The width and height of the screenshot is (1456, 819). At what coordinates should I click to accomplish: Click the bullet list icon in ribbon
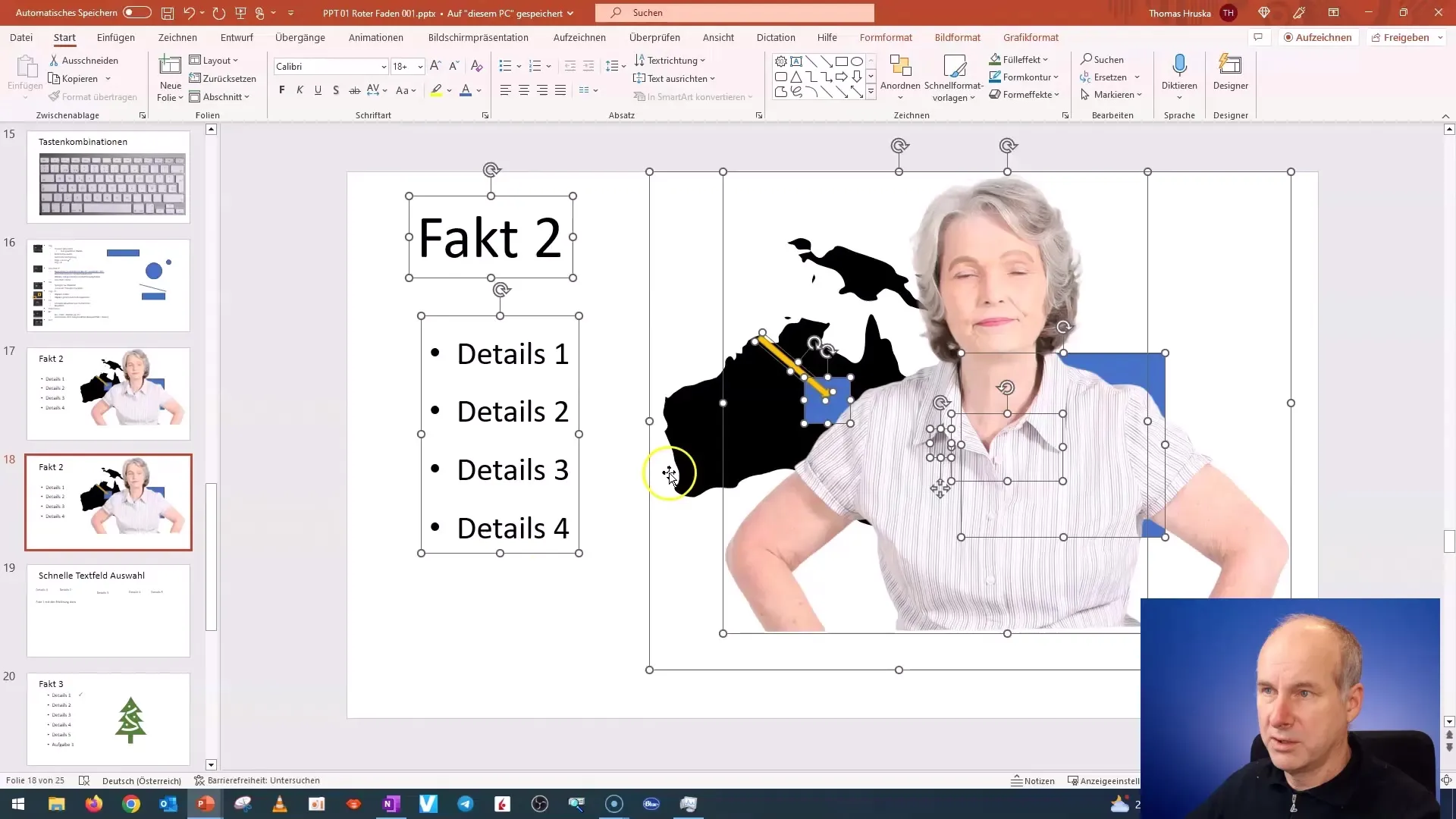[505, 65]
